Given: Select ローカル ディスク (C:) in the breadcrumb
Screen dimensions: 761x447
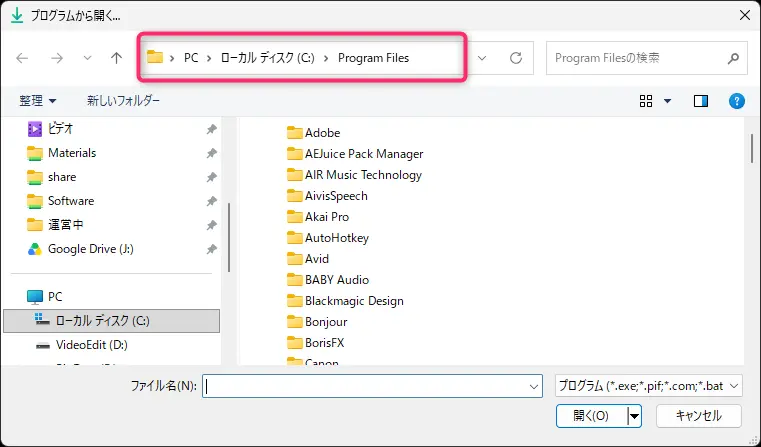Looking at the screenshot, I should pyautogui.click(x=267, y=58).
